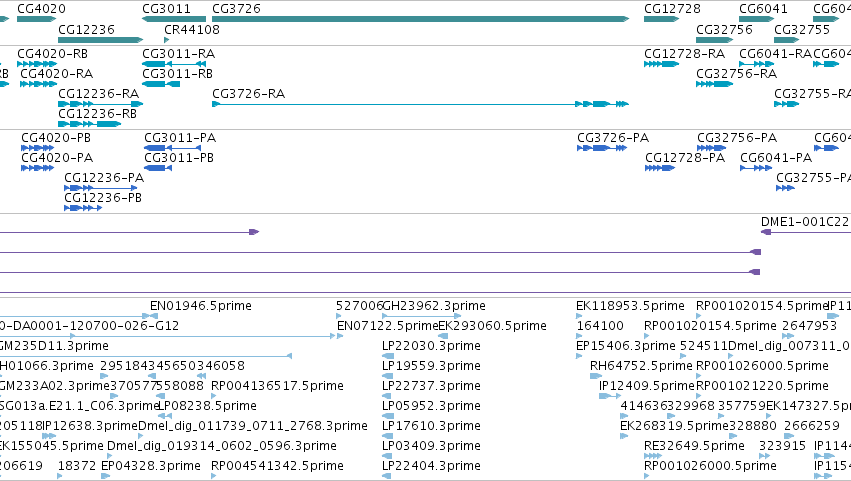Open transcript CG6041-RA
The image size is (851, 481).
(x=757, y=64)
